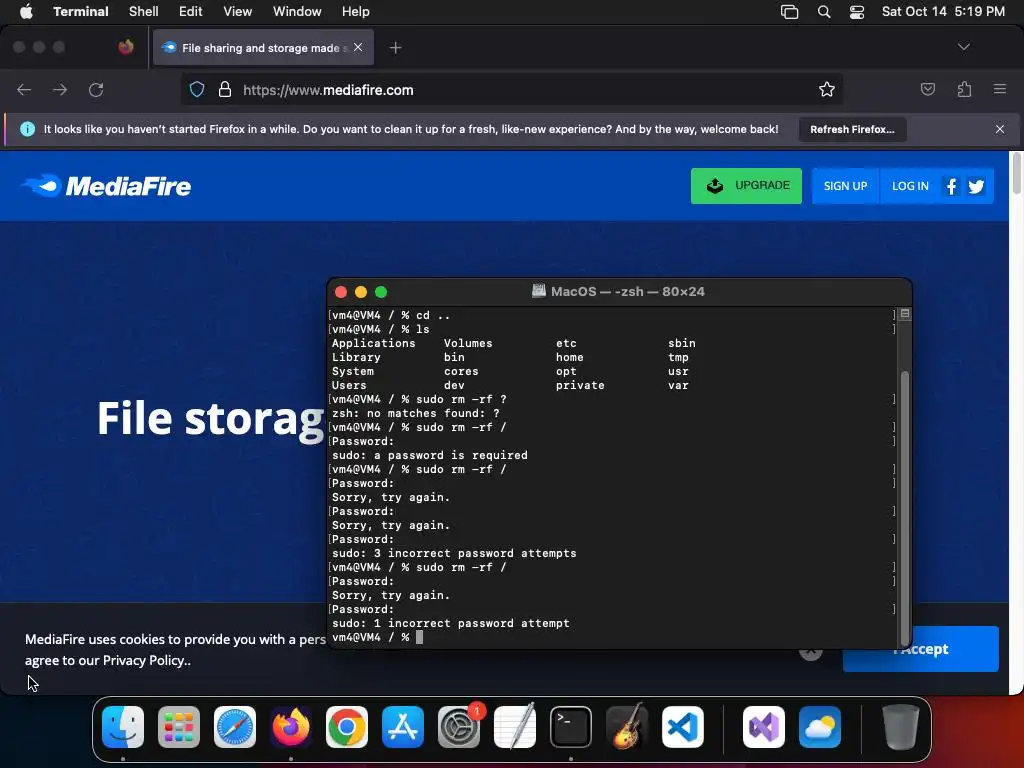Click the green UPGRADE button

click(x=746, y=185)
